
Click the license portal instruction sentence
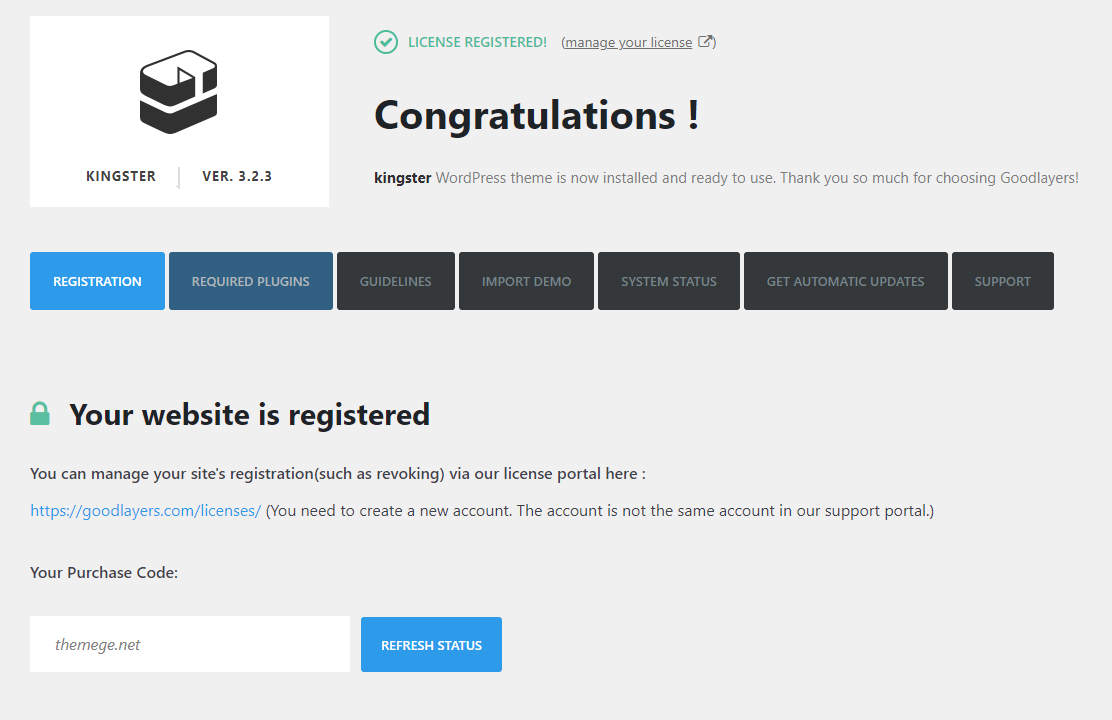[x=338, y=474]
